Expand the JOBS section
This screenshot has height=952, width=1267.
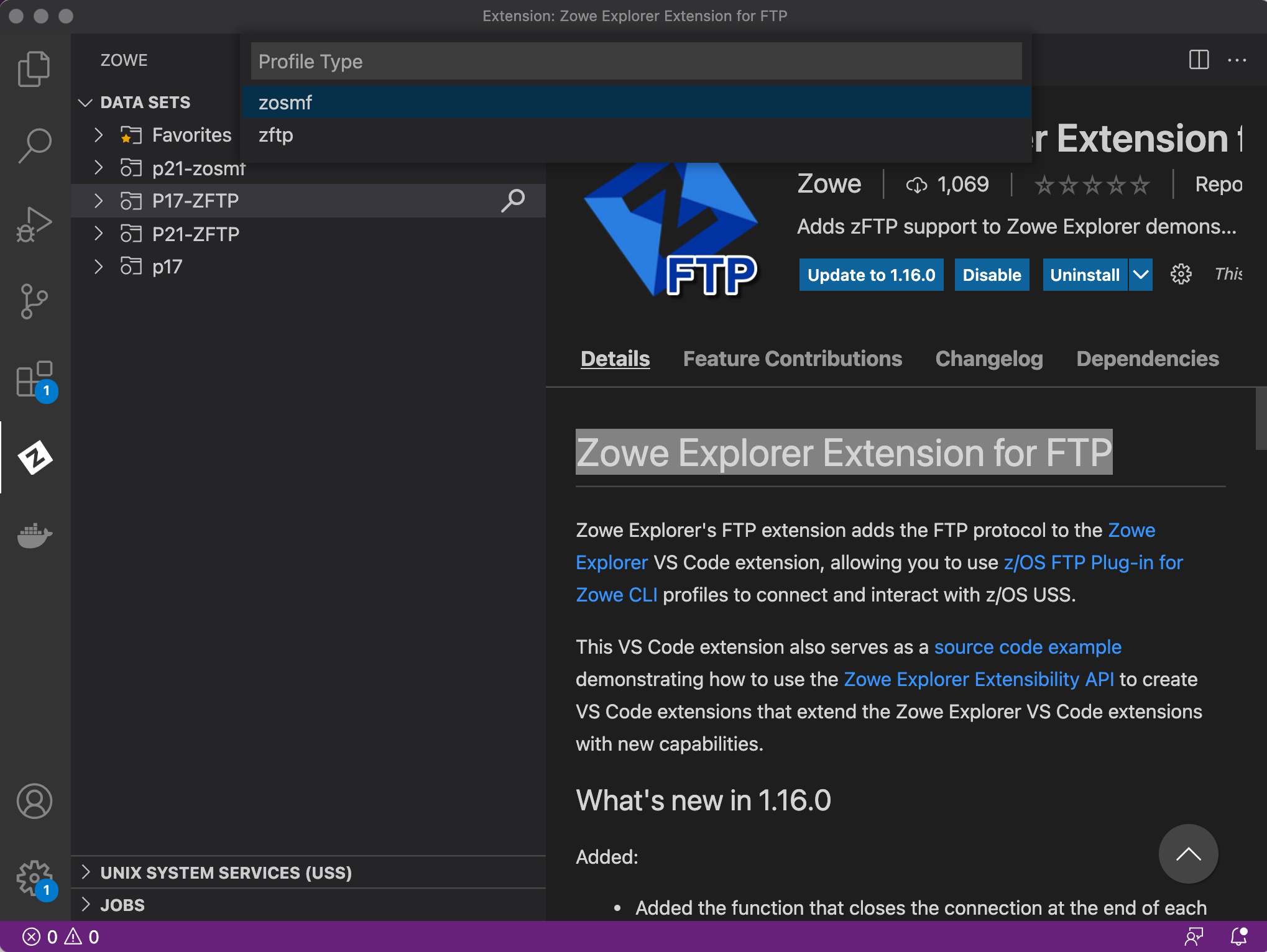click(x=86, y=905)
